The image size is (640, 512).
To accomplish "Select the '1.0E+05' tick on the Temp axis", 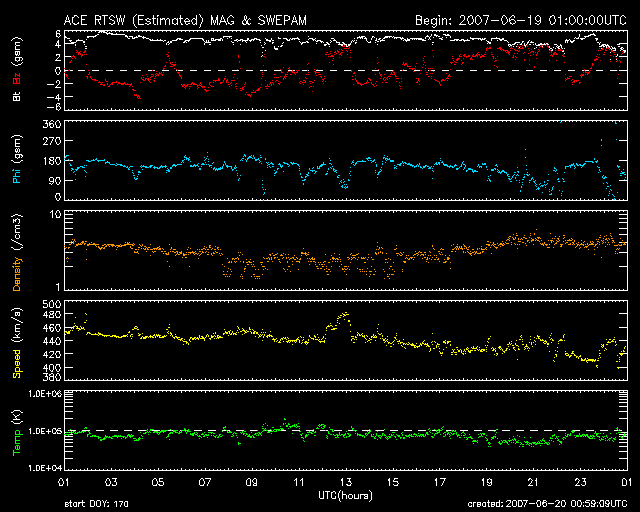I will click(x=45, y=431).
